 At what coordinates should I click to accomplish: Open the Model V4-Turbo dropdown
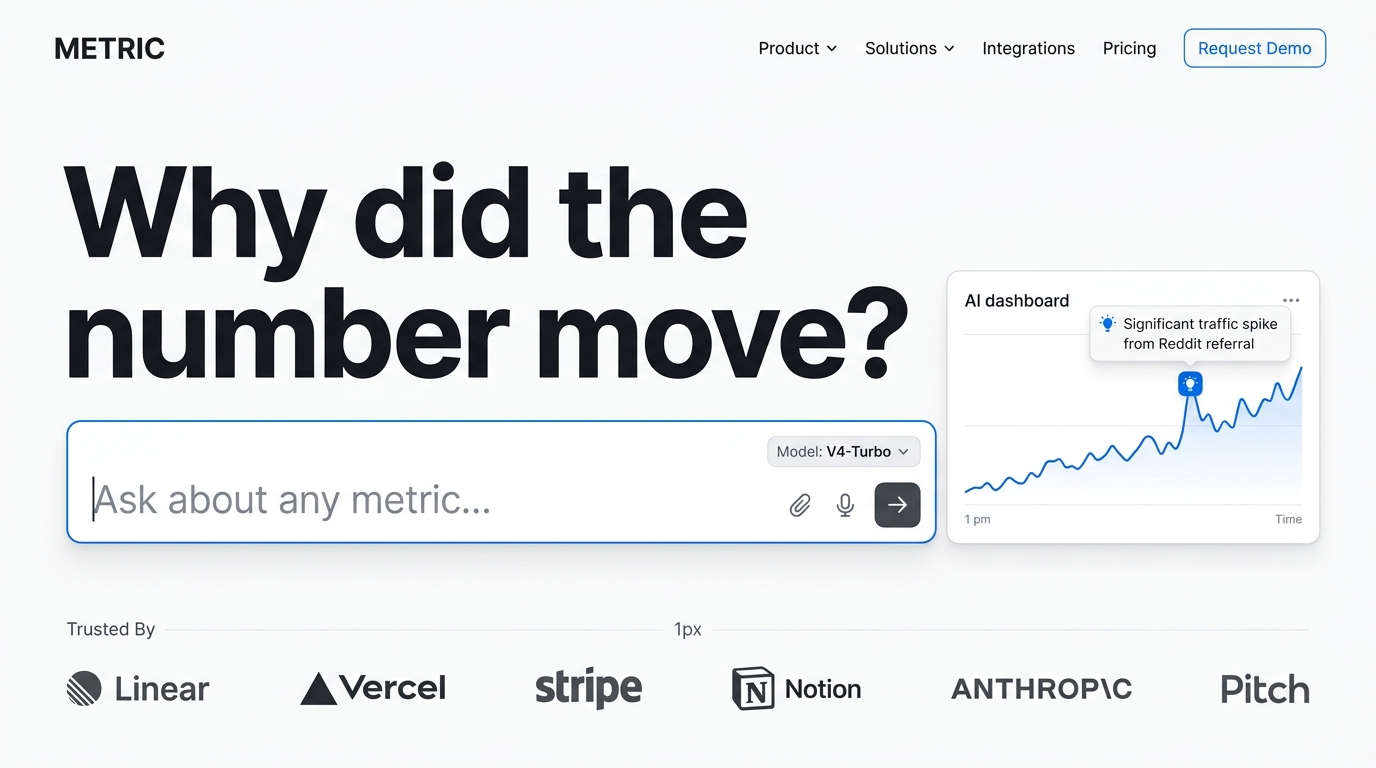(843, 452)
